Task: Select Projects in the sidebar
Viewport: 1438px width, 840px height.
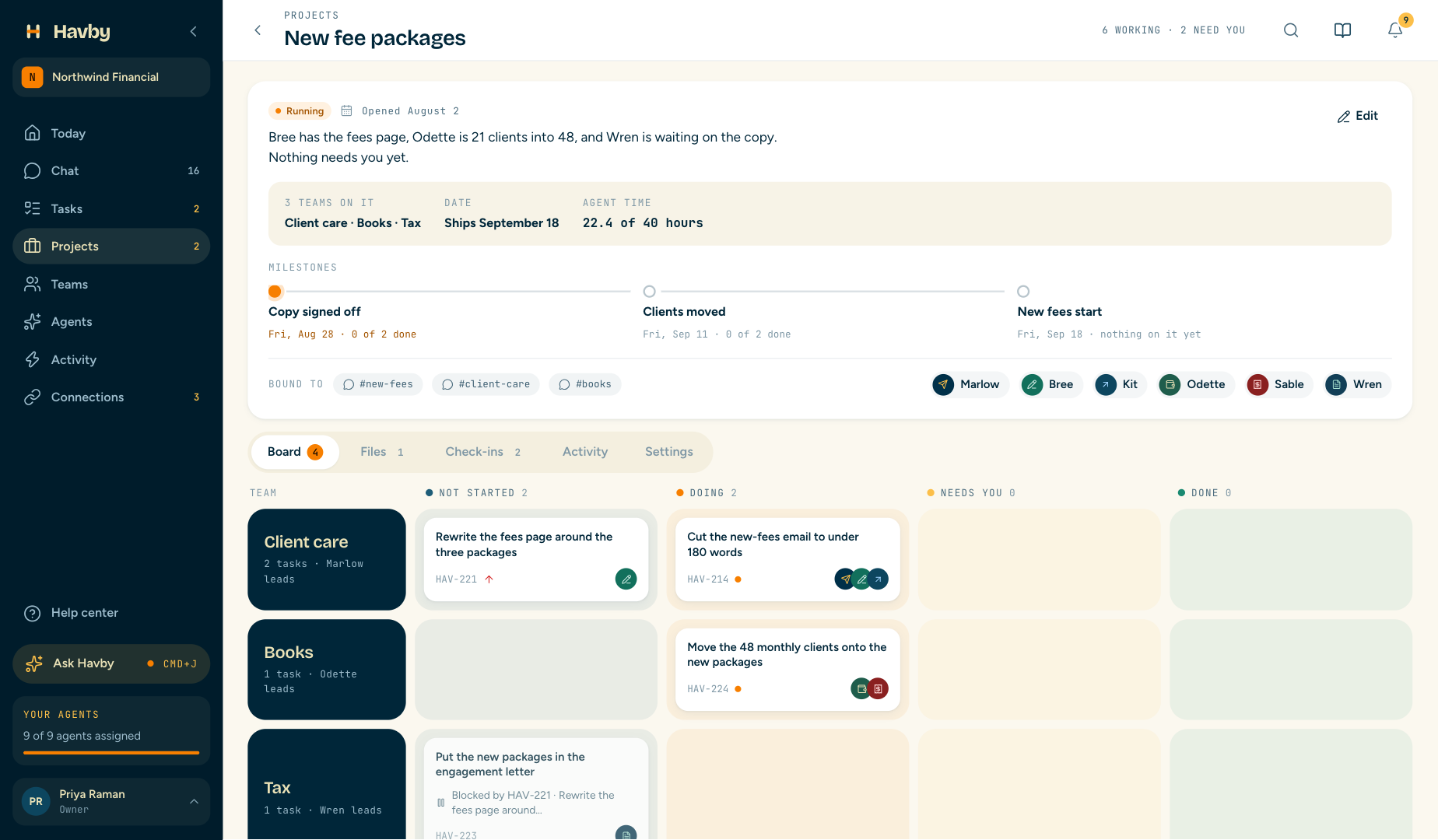Action: click(111, 246)
